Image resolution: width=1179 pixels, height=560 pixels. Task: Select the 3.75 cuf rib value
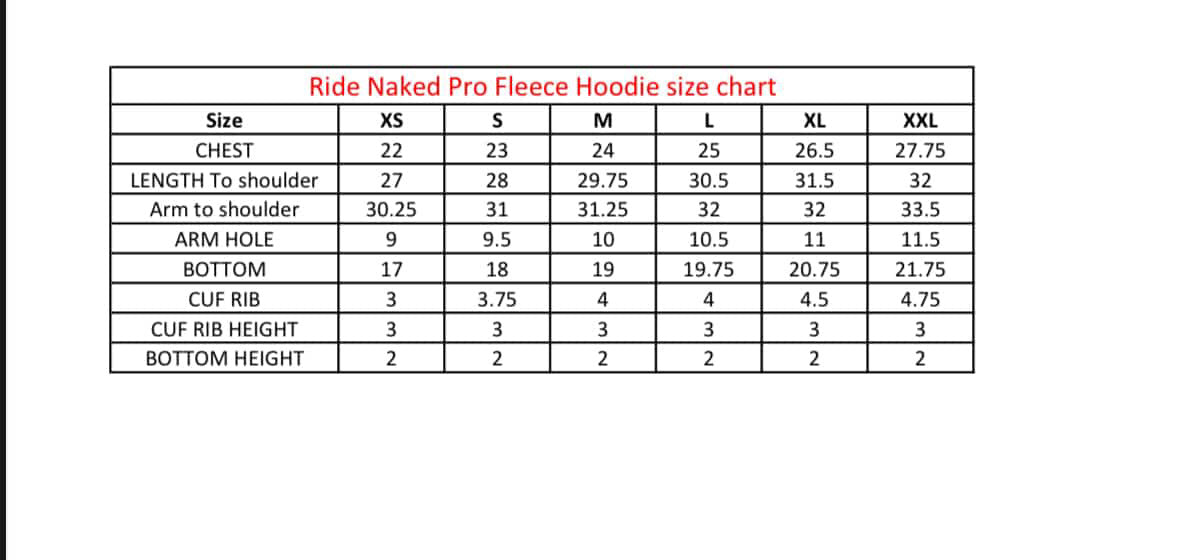coord(496,299)
